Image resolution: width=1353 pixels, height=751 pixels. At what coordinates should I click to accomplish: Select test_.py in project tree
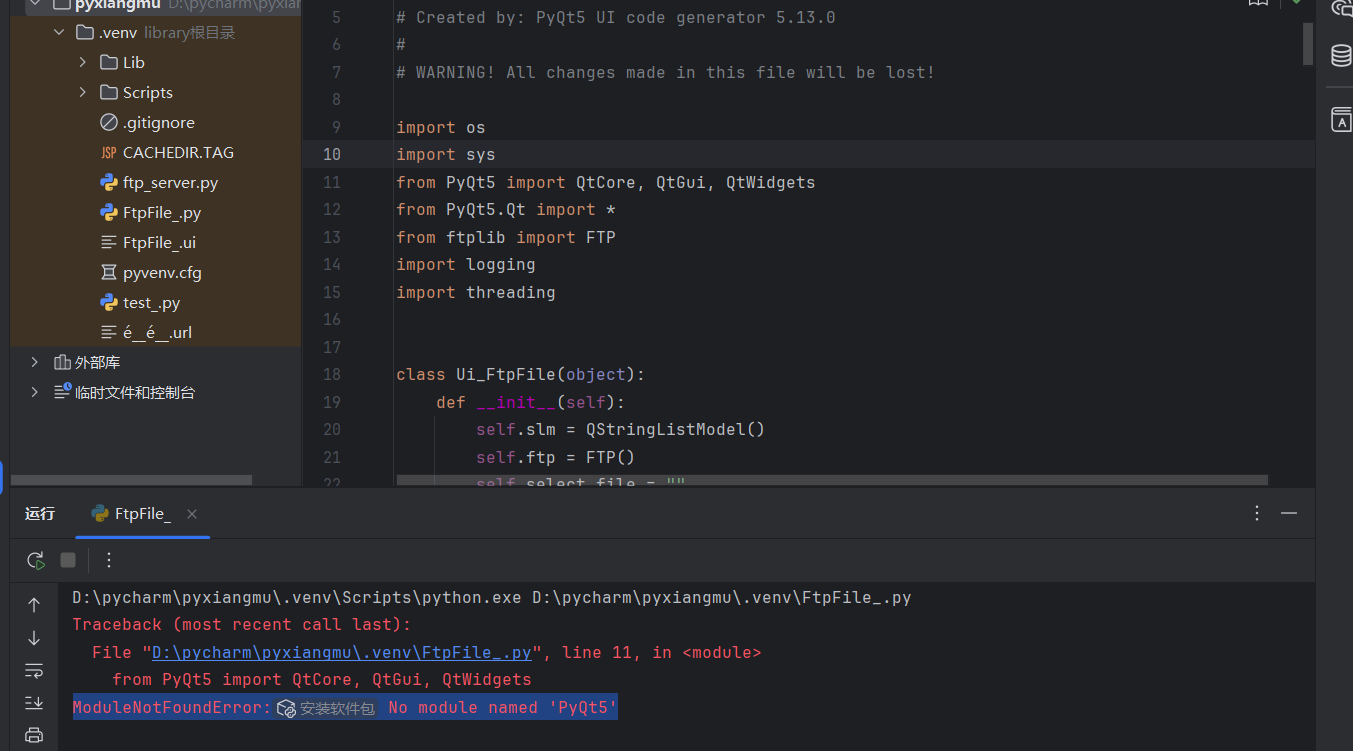pyautogui.click(x=155, y=302)
